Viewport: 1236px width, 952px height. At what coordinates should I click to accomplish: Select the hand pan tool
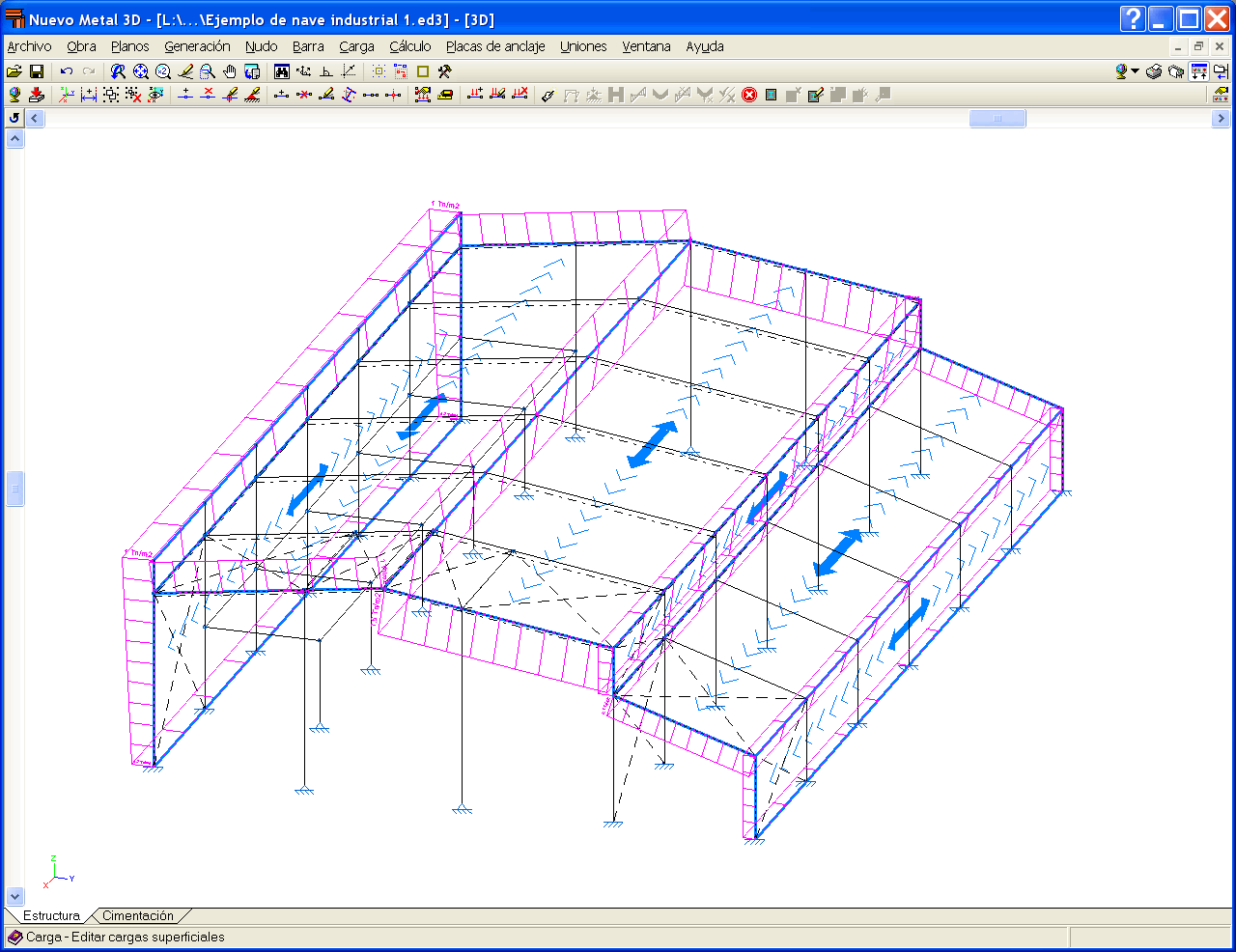click(230, 71)
